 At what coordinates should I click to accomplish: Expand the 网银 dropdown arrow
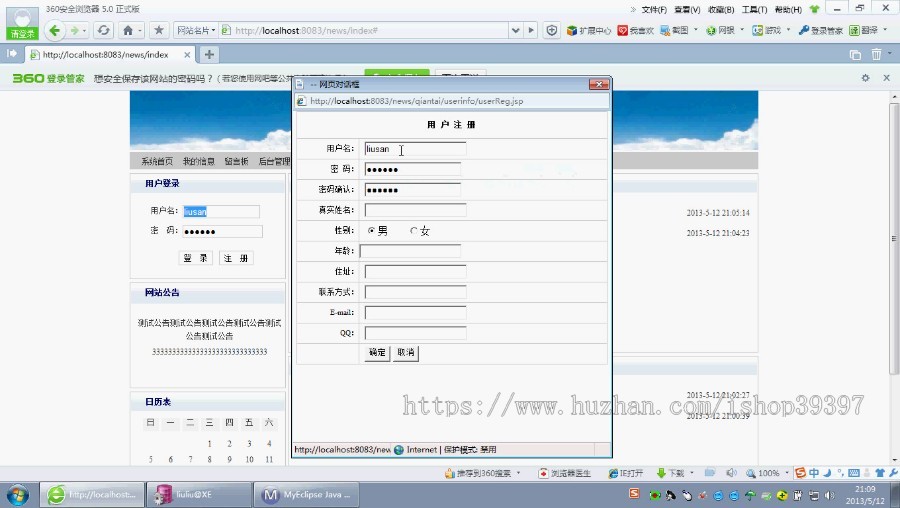tap(742, 29)
